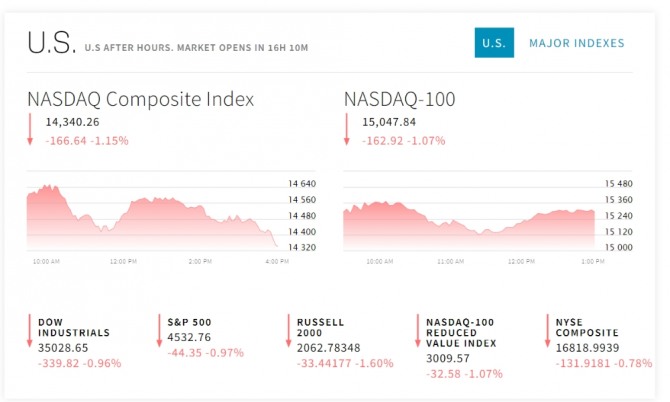This screenshot has width=670, height=402.
Task: Click the NASDAQ-100 value 15,047.84
Action: coord(389,123)
